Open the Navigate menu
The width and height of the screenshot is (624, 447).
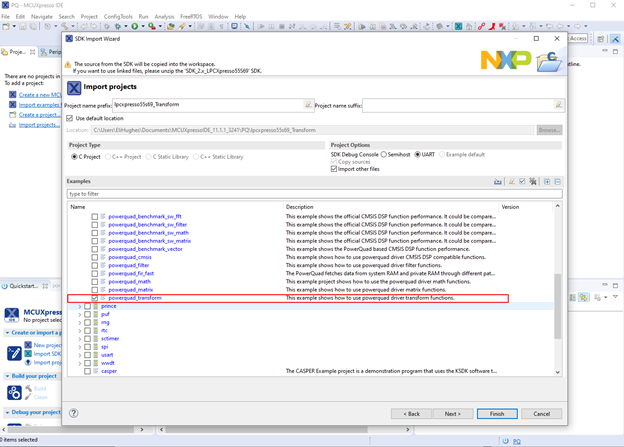pyautogui.click(x=42, y=17)
